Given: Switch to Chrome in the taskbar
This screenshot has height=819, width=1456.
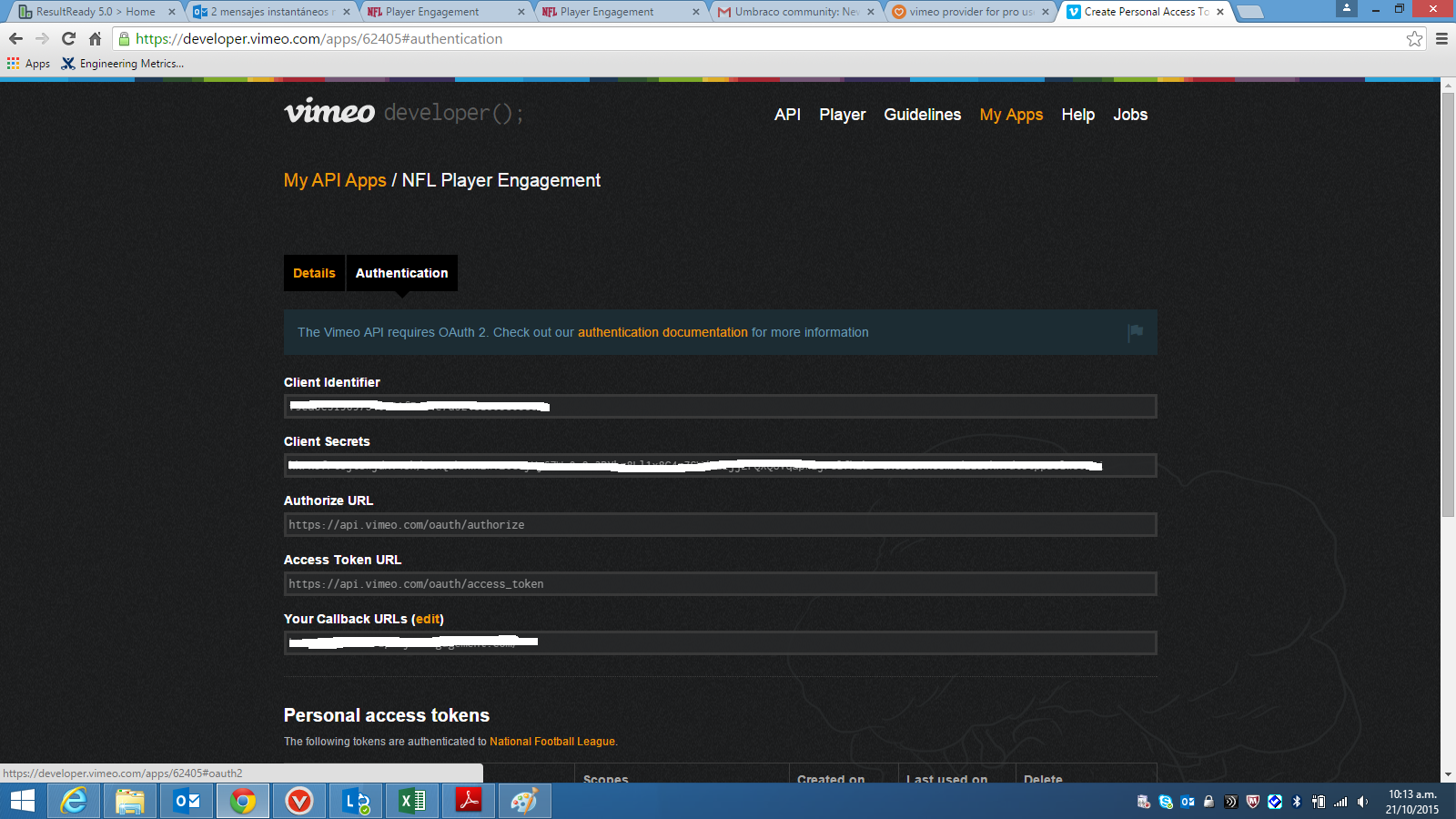Looking at the screenshot, I should point(243,801).
